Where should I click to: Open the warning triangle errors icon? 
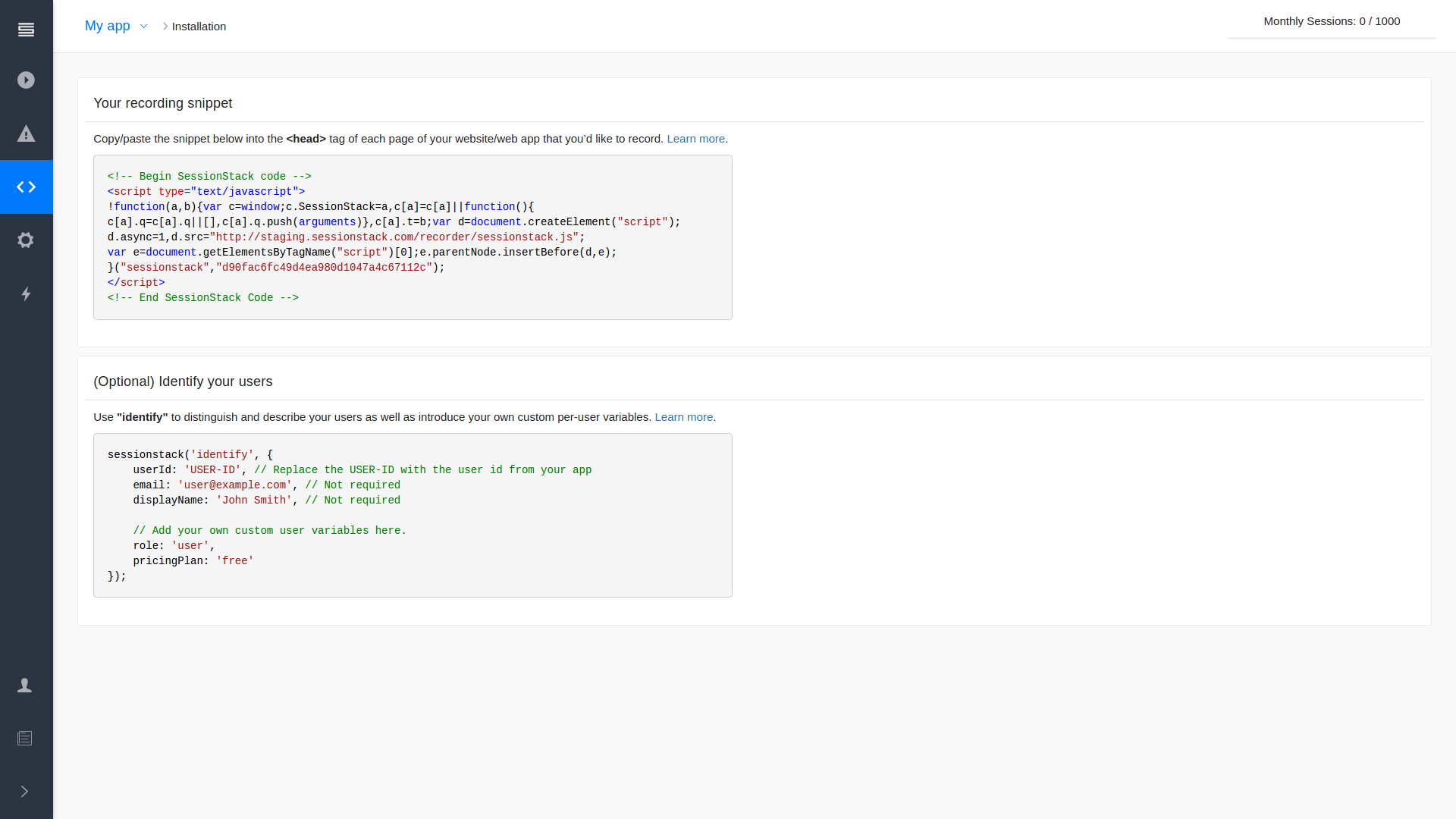point(26,134)
